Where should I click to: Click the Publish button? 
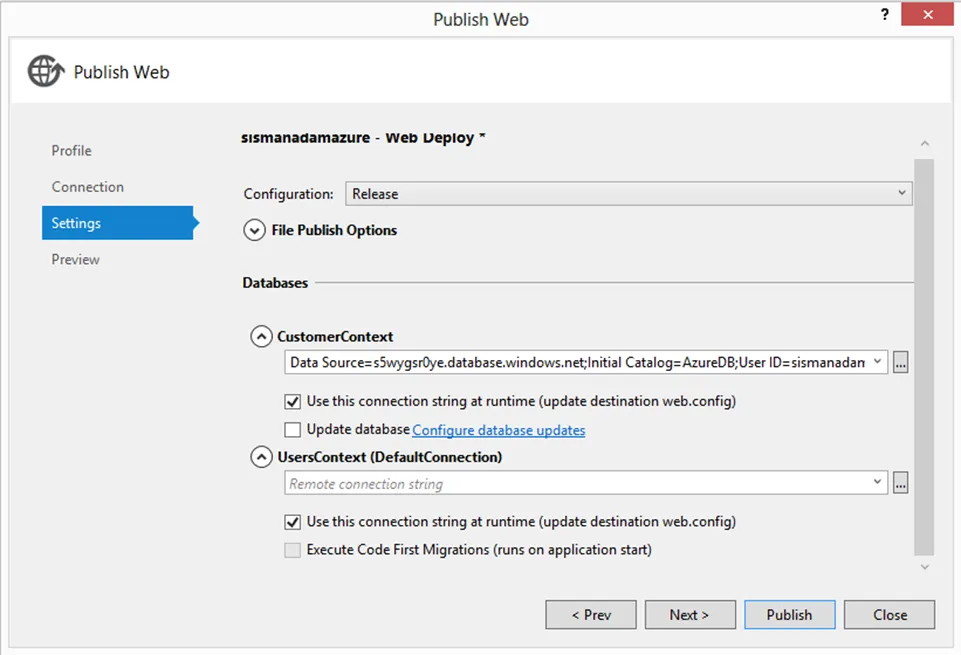(x=789, y=615)
